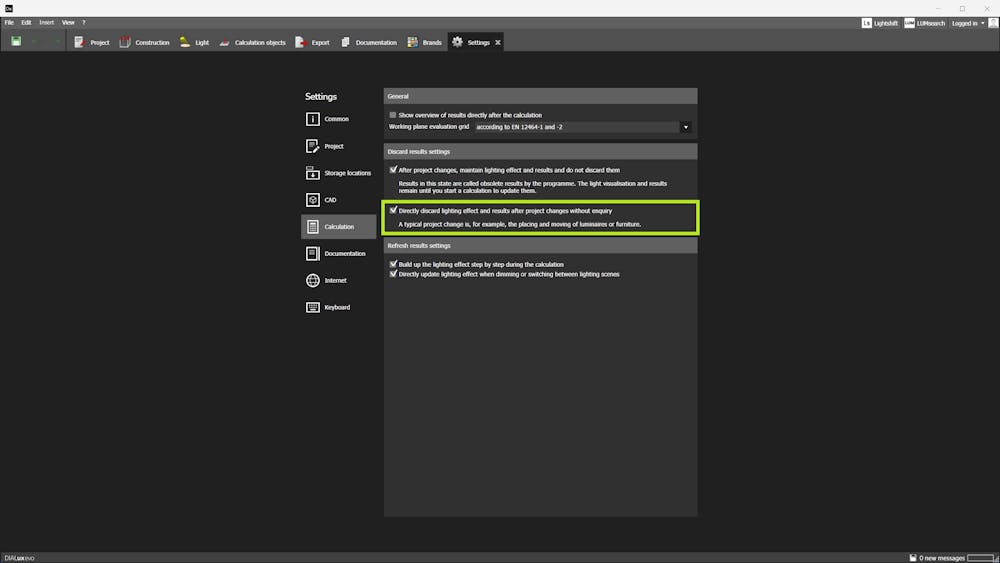Viewport: 1000px width, 563px height.
Task: Select the Project settings section in the sidebar
Action: coord(339,146)
